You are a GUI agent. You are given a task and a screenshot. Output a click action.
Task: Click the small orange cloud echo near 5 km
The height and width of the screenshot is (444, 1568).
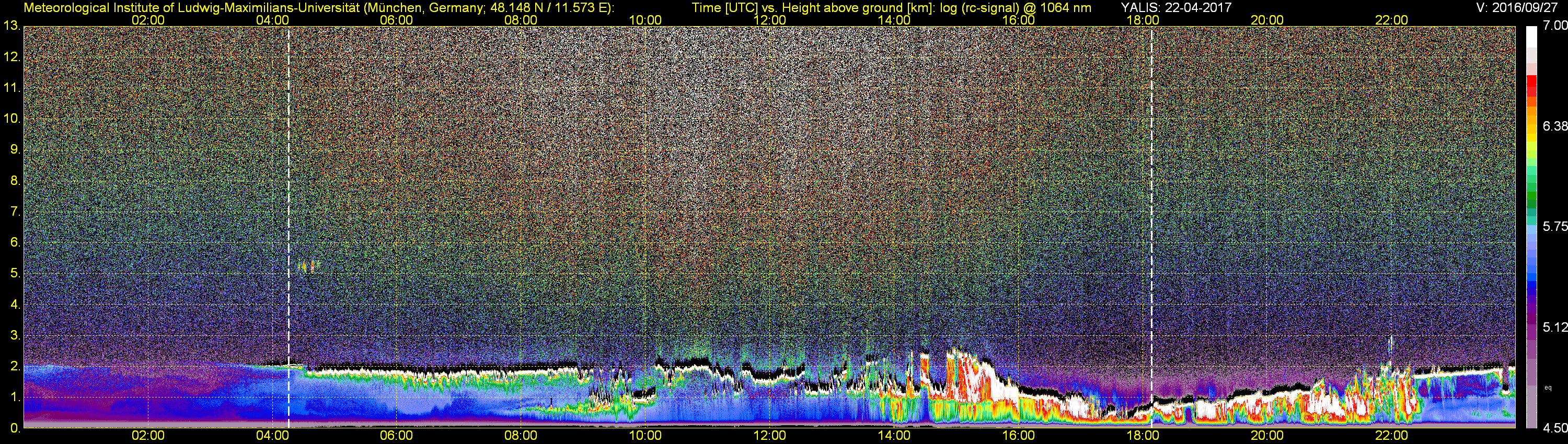pos(309,266)
